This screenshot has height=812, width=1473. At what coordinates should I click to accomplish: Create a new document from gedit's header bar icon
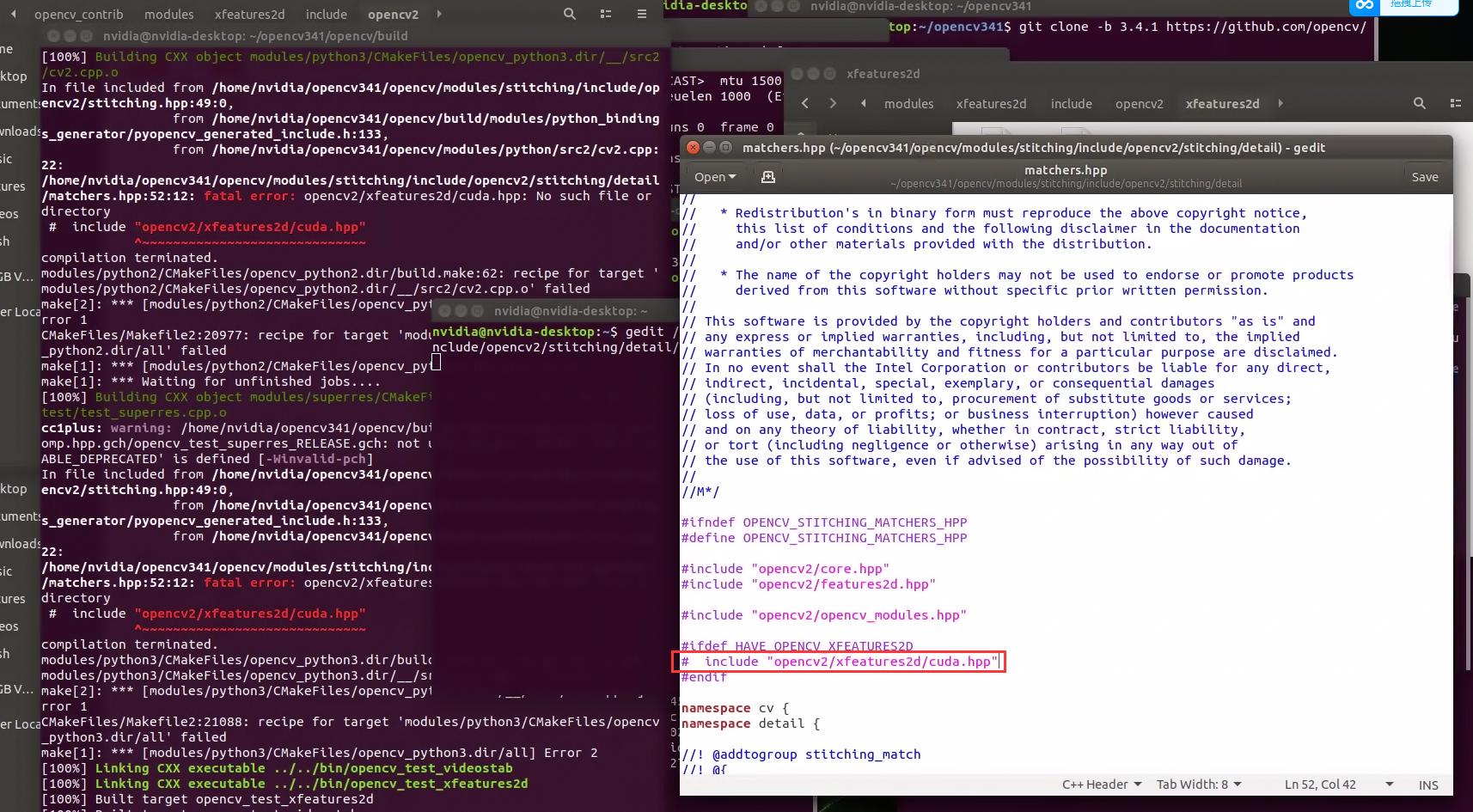point(767,176)
